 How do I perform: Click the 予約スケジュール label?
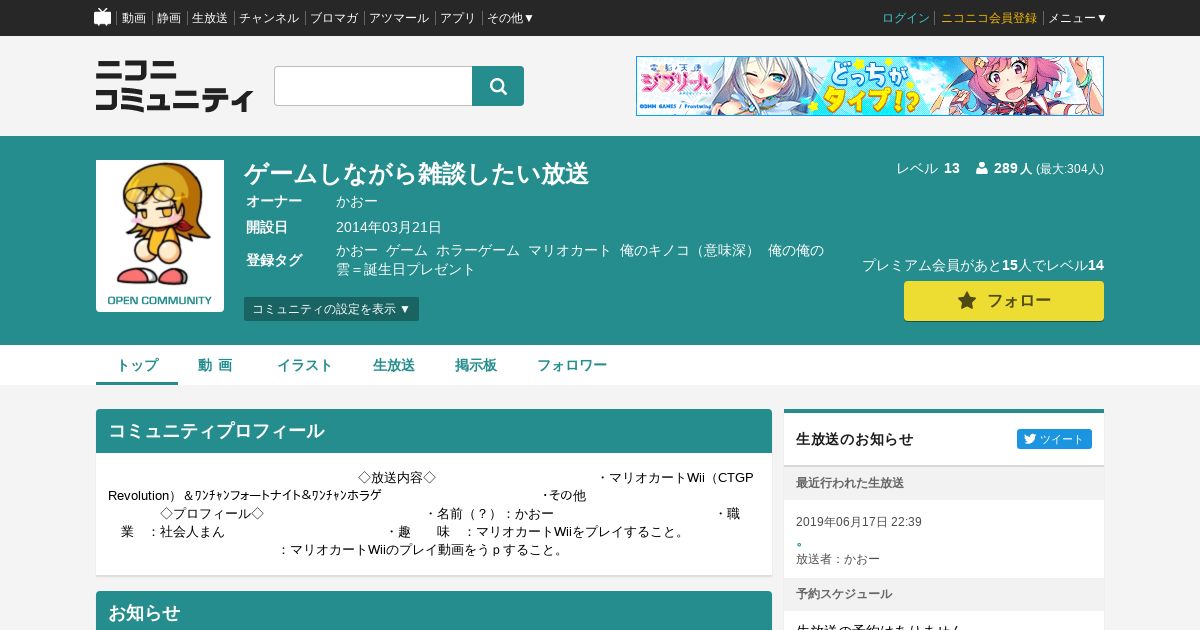click(844, 594)
